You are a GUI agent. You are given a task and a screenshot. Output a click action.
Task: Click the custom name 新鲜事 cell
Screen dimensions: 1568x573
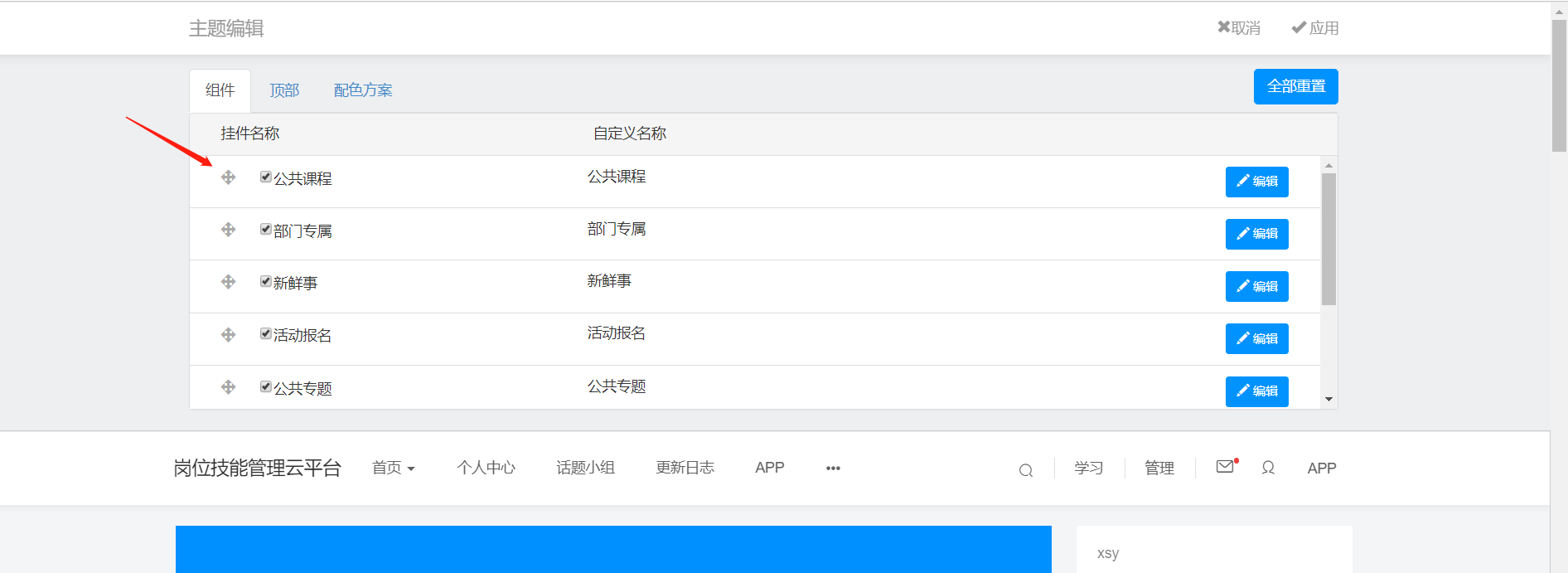[x=609, y=281]
